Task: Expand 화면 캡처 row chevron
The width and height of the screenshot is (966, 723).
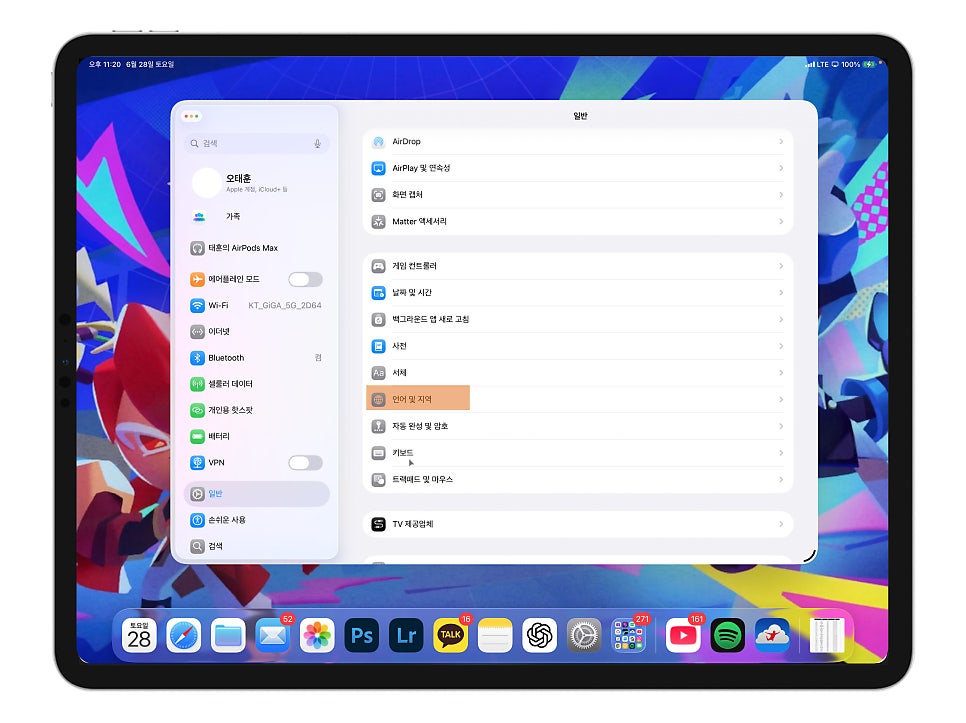Action: (781, 195)
